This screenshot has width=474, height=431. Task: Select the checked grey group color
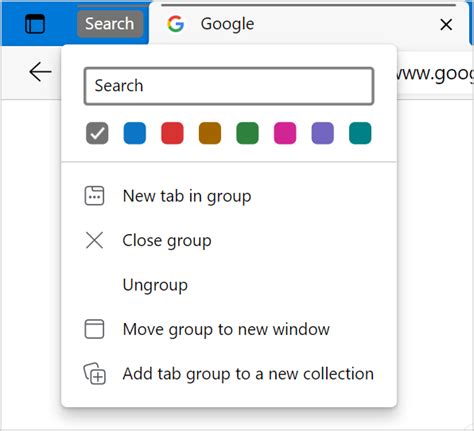pyautogui.click(x=97, y=133)
